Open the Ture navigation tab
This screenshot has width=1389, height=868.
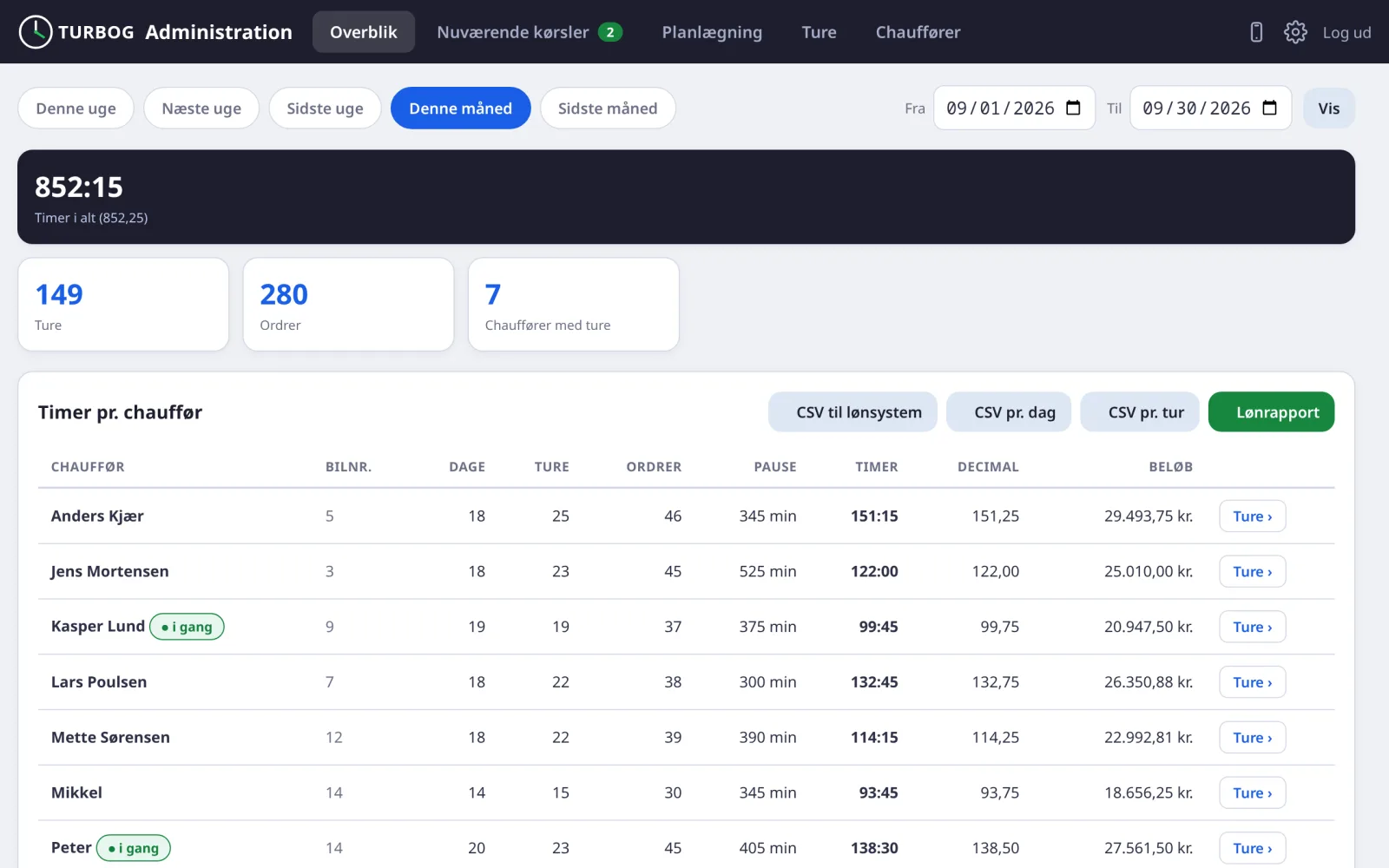819,32
